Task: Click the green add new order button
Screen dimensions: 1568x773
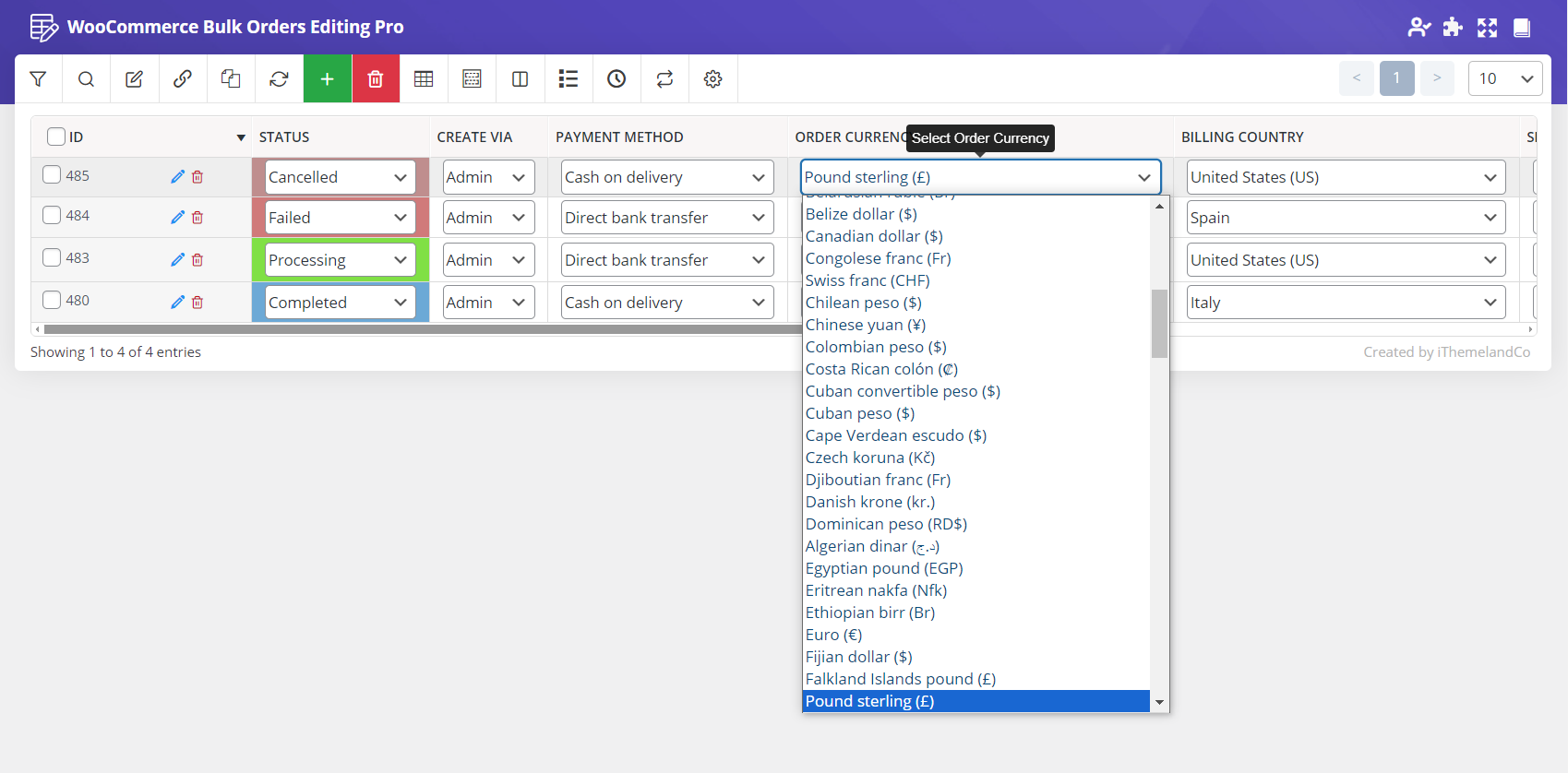Action: [x=328, y=79]
